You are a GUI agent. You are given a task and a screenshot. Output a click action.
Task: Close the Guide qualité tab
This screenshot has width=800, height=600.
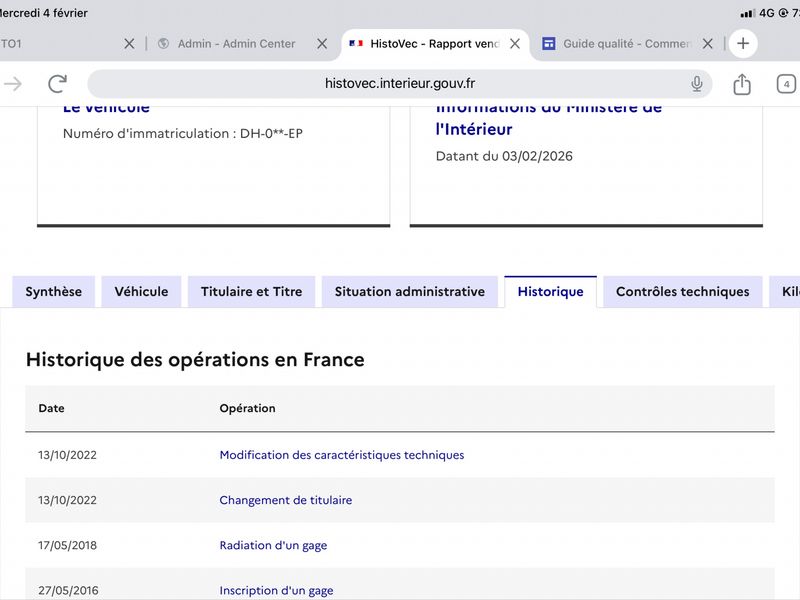(x=707, y=44)
